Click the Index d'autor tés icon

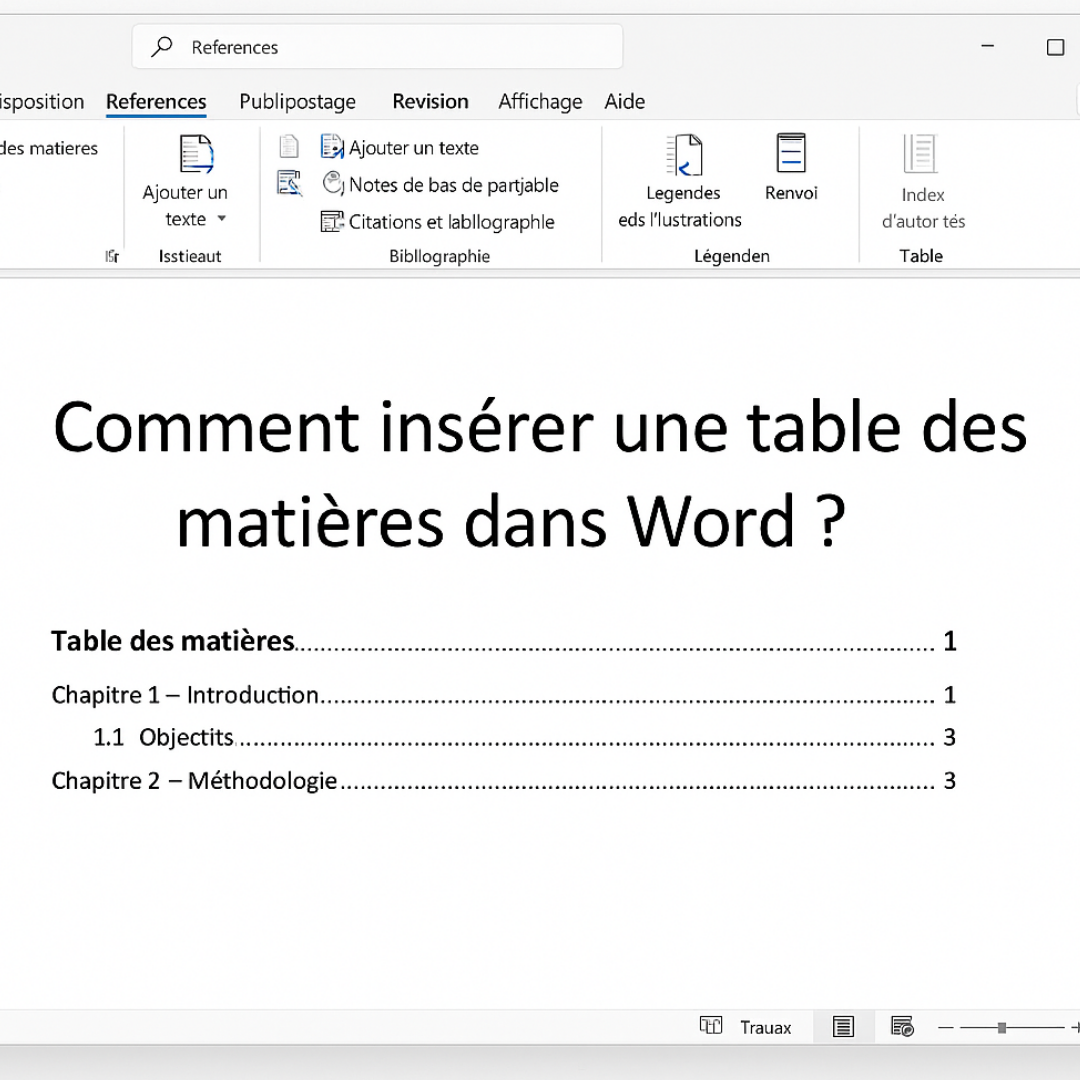920,154
